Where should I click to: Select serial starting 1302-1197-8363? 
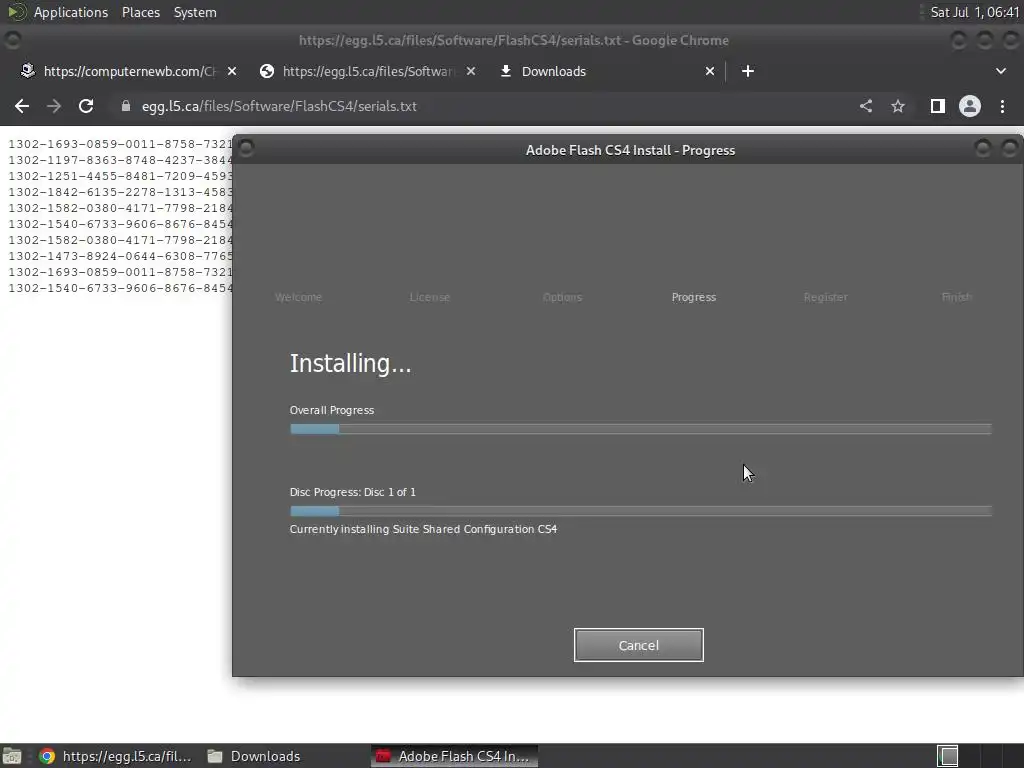click(x=120, y=160)
